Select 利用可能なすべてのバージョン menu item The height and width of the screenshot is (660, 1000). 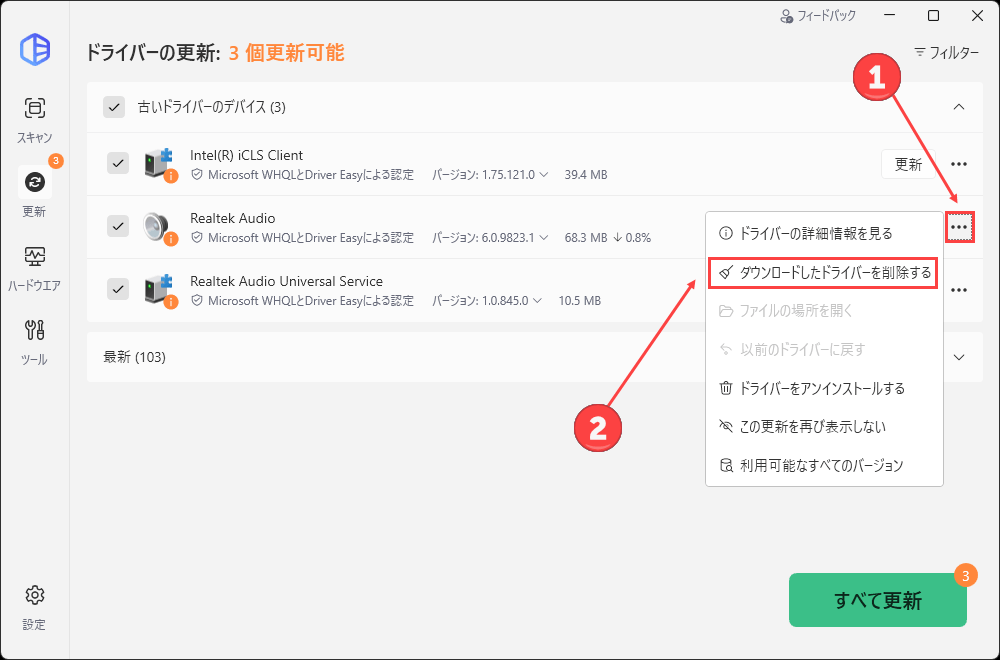click(823, 466)
